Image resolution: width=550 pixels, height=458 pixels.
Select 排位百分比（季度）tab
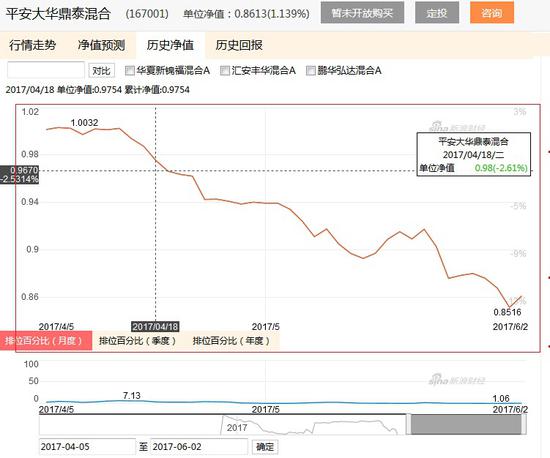(x=138, y=341)
